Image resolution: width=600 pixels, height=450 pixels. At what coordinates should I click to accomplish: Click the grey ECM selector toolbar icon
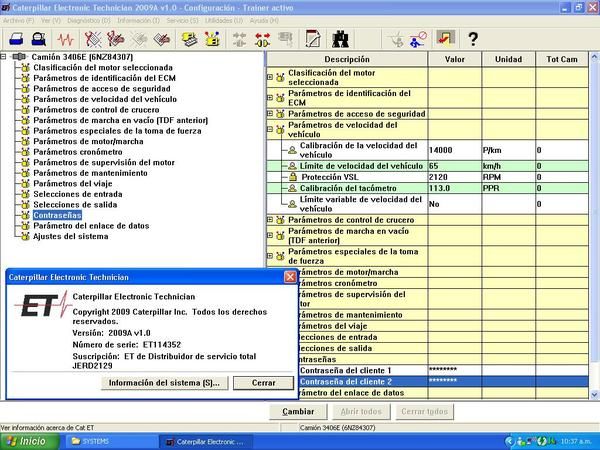[285, 39]
